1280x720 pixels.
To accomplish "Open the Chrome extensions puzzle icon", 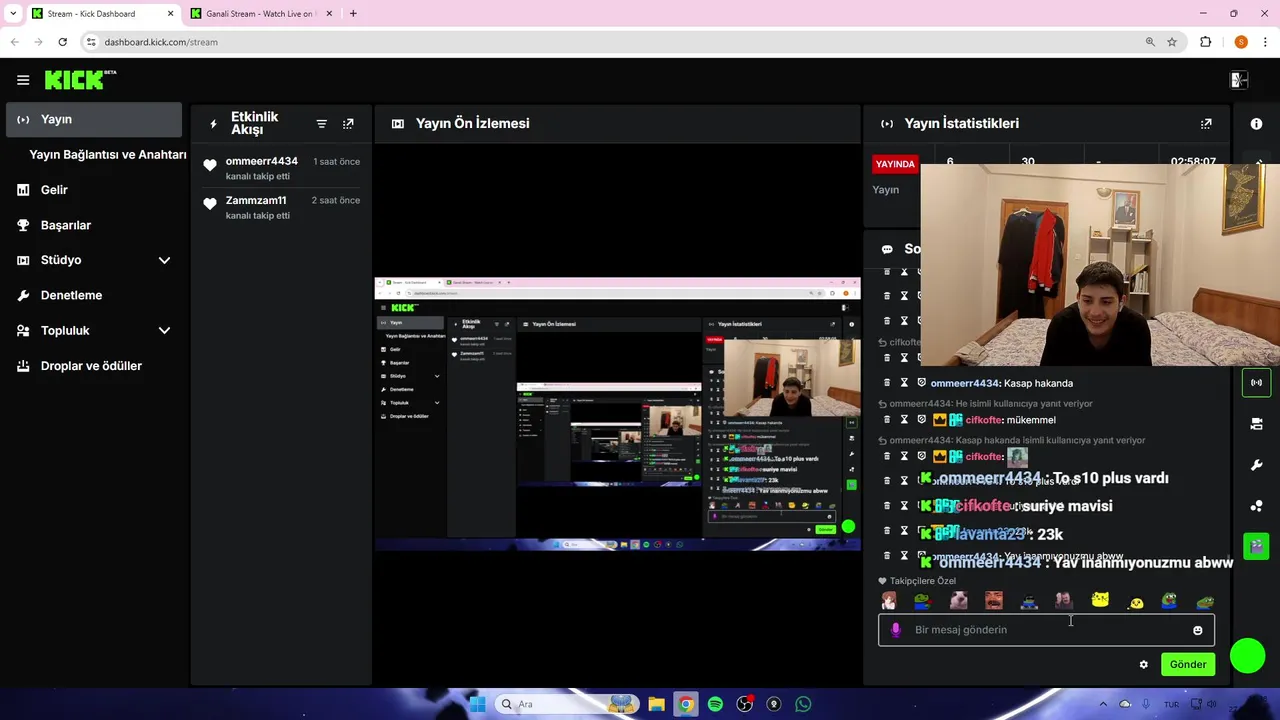I will 1205,42.
